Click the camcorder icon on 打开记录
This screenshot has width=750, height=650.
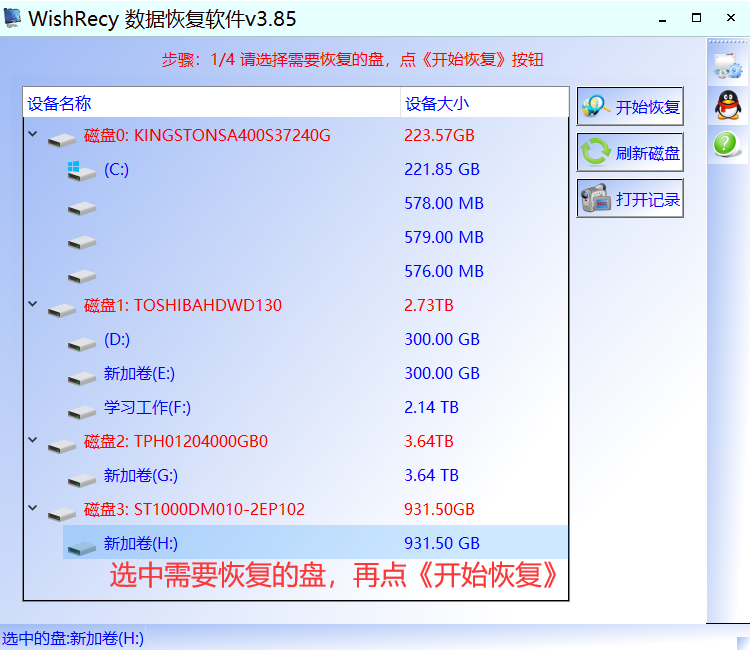pos(596,198)
